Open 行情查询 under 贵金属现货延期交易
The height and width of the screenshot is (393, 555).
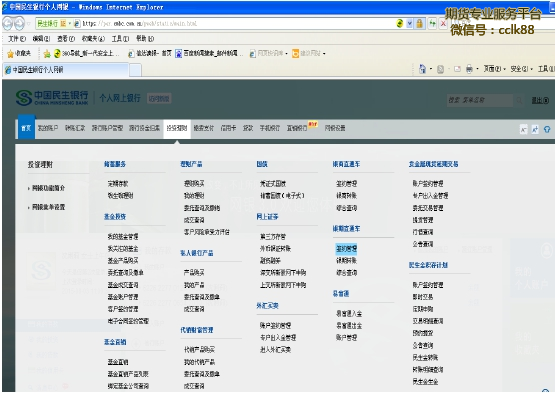423,232
